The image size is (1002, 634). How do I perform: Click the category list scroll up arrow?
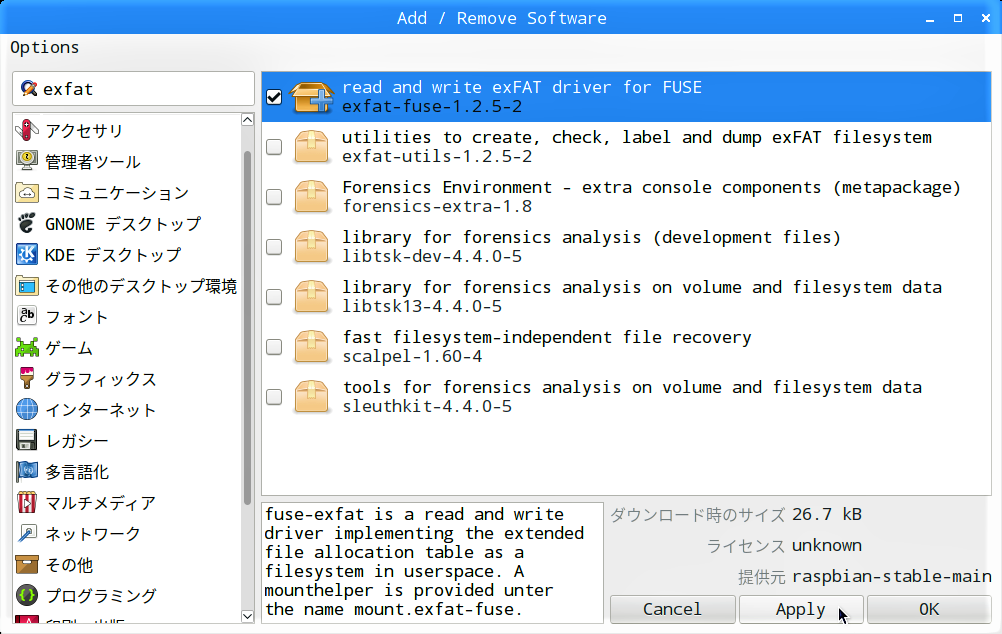pyautogui.click(x=248, y=120)
